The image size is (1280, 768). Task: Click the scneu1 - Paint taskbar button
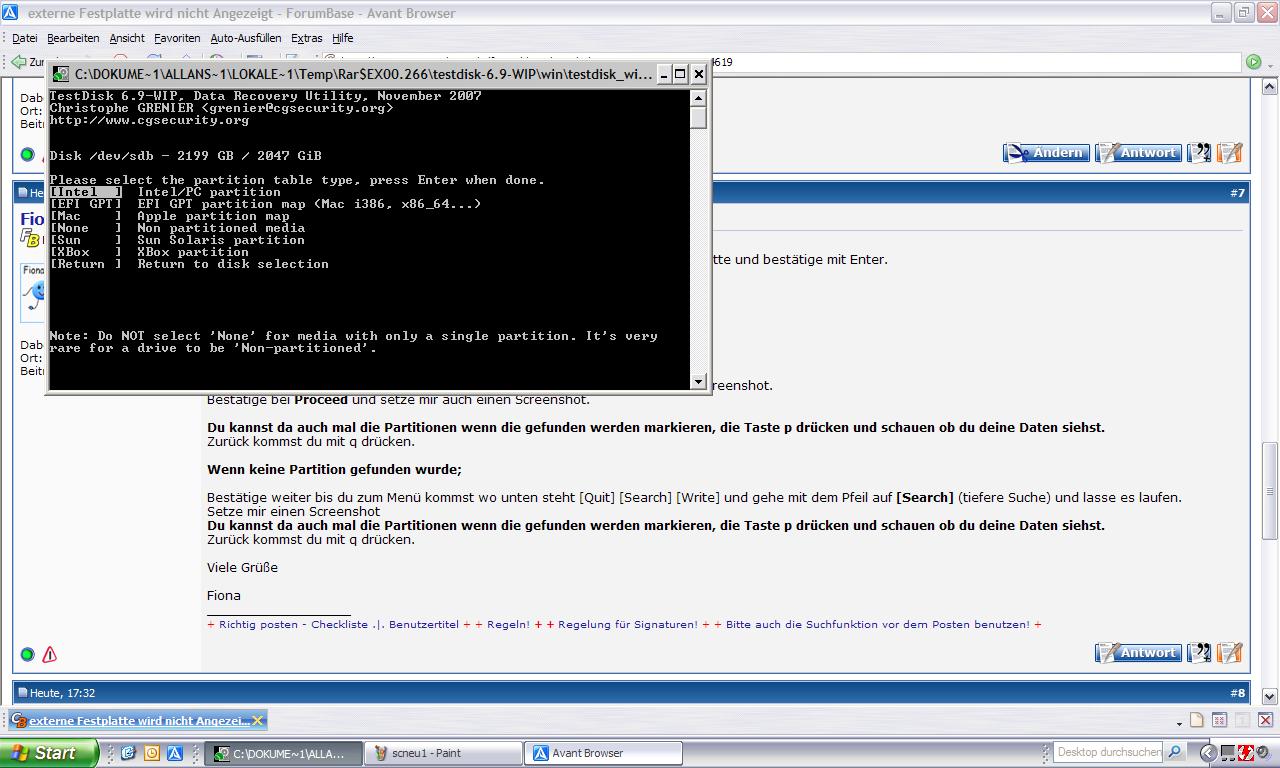pyautogui.click(x=444, y=753)
